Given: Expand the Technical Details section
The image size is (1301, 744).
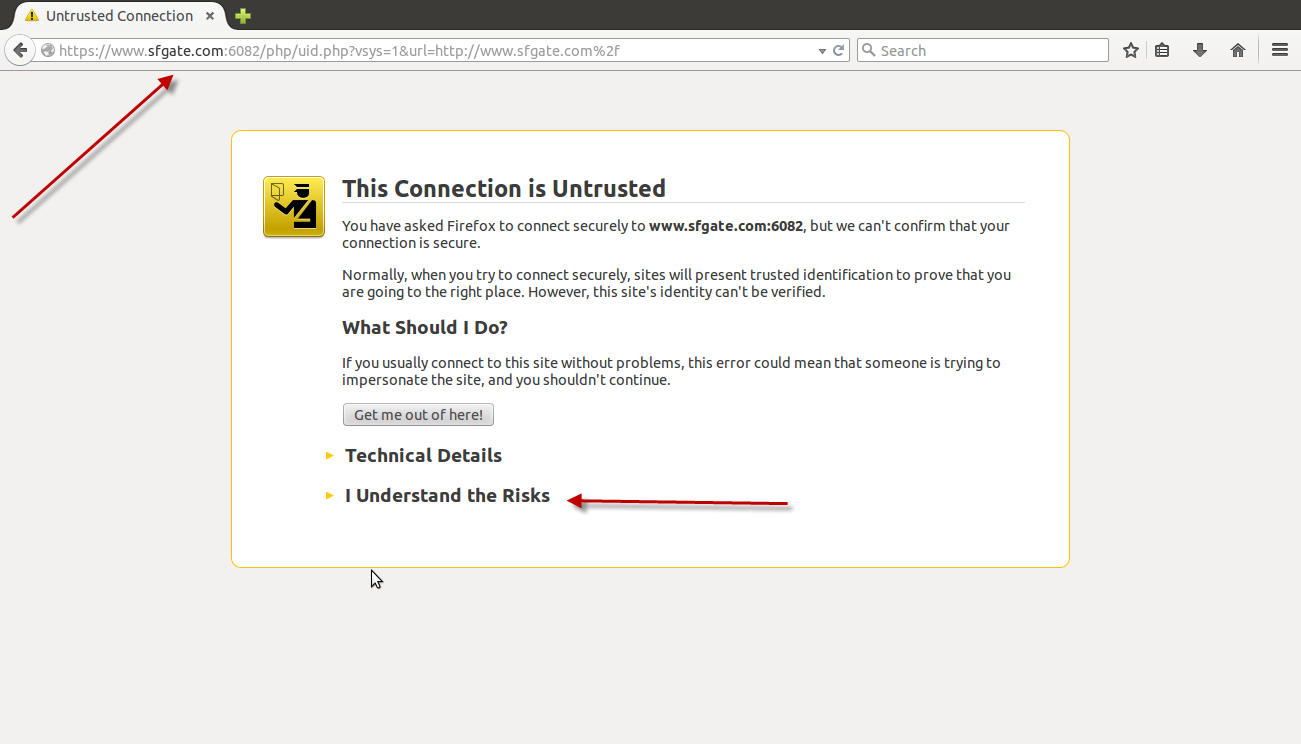Looking at the screenshot, I should [x=423, y=456].
